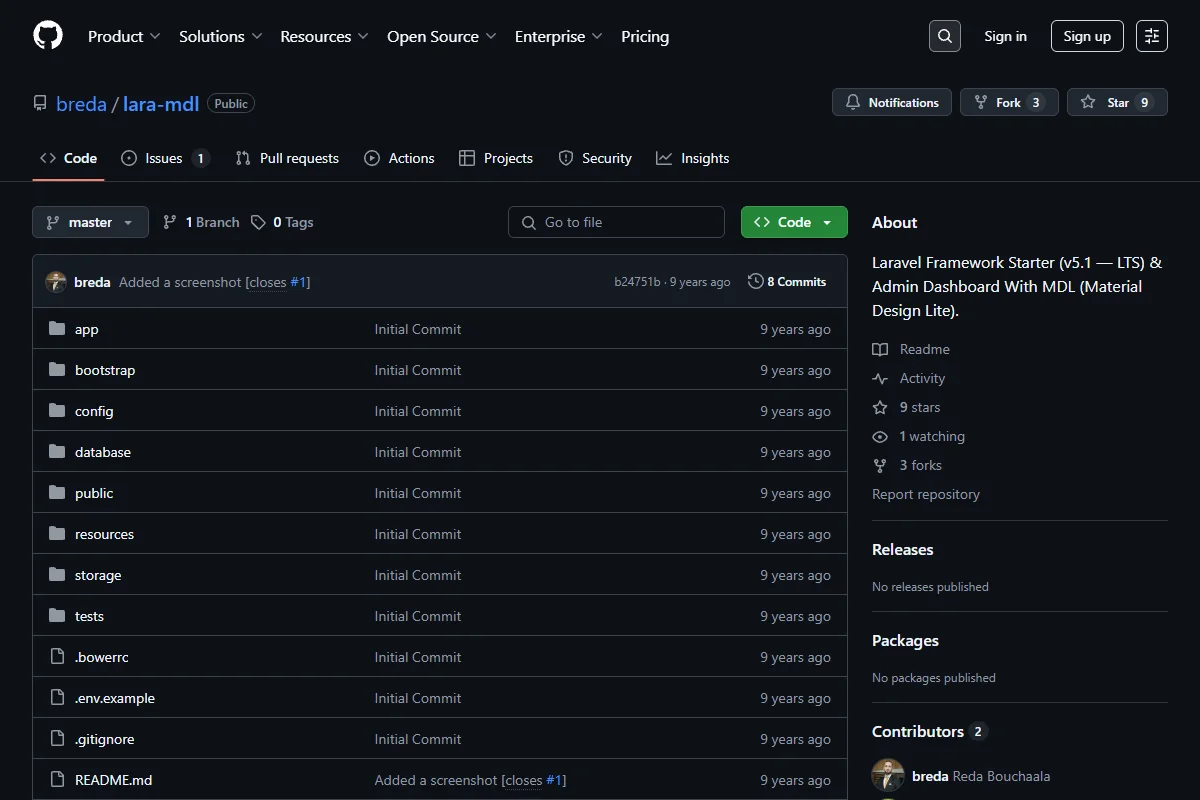Open the resources folder
This screenshot has height=800, width=1200.
pyautogui.click(x=104, y=534)
